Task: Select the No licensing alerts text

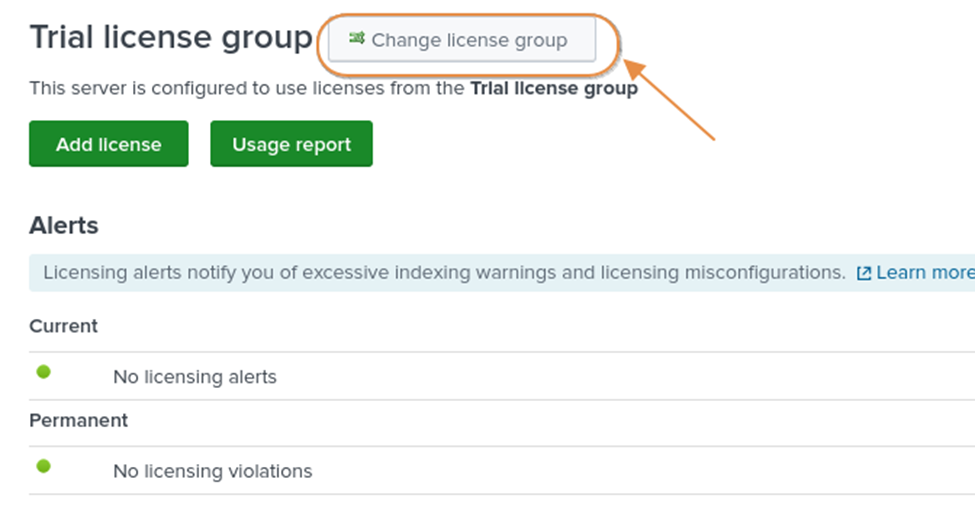Action: pos(194,377)
